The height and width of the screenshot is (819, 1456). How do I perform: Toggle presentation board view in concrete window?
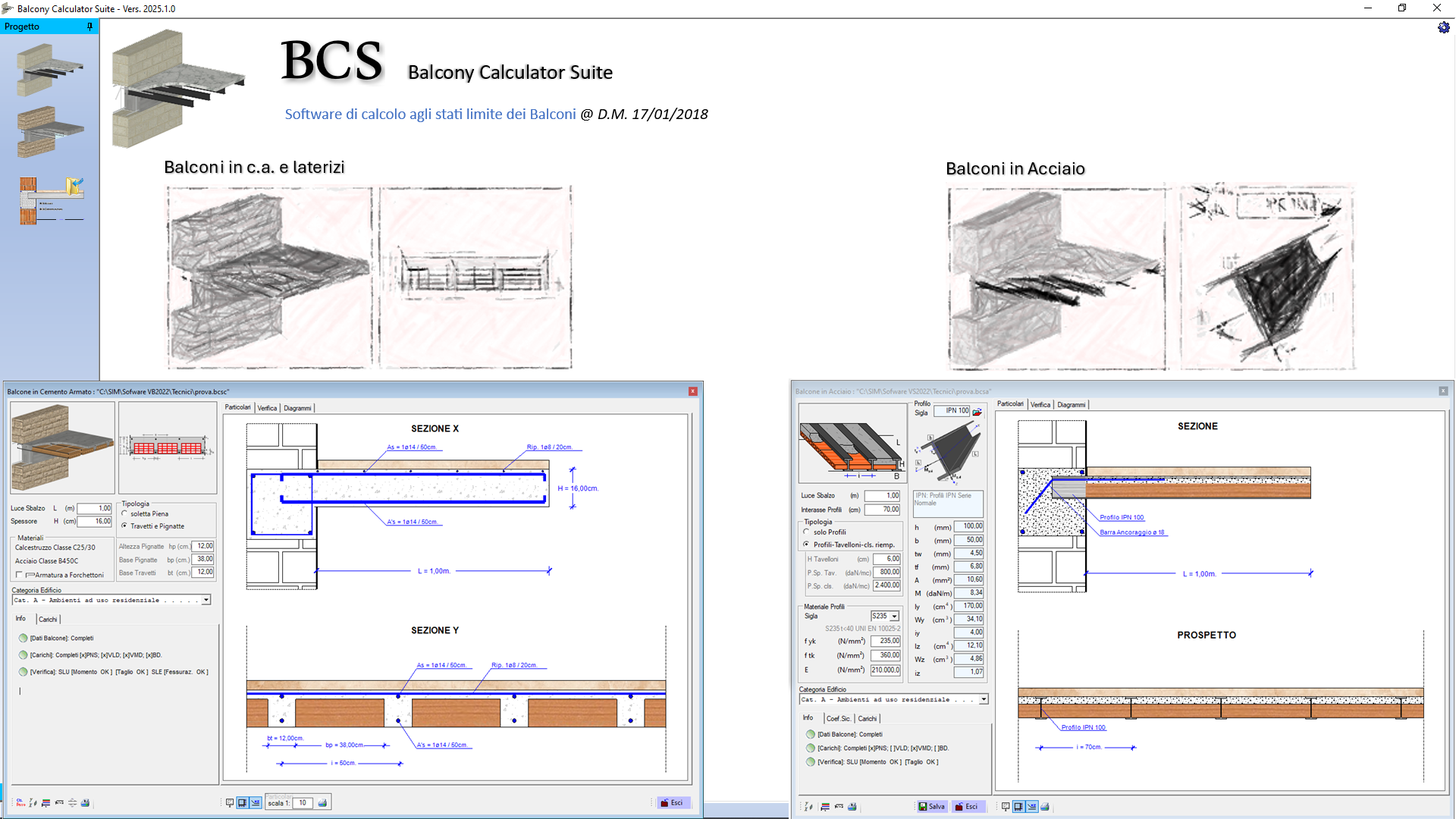[230, 802]
